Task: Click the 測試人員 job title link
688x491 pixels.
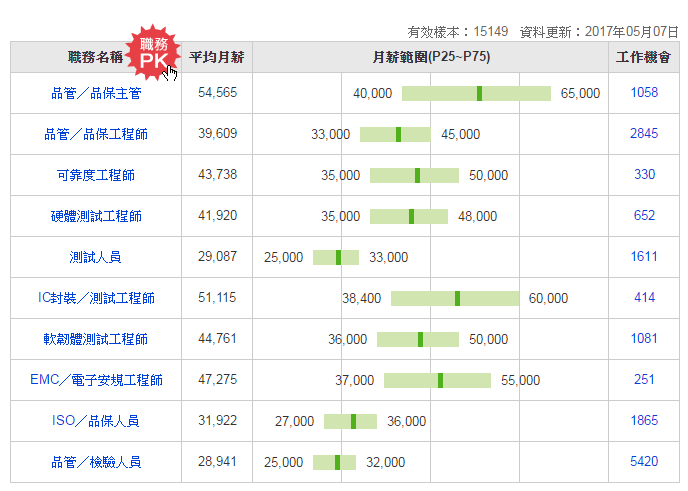Action: [x=96, y=257]
